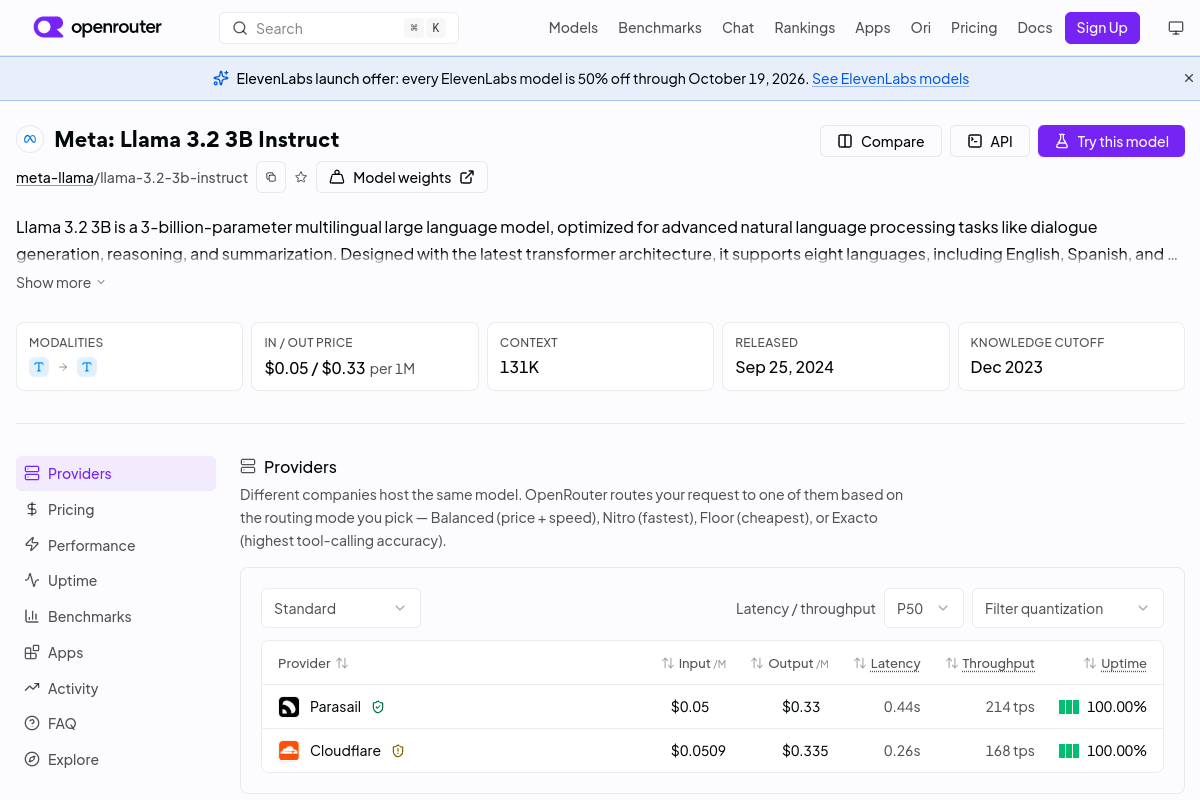Click Parasail's green shield icon
The height and width of the screenshot is (800, 1200).
click(378, 707)
